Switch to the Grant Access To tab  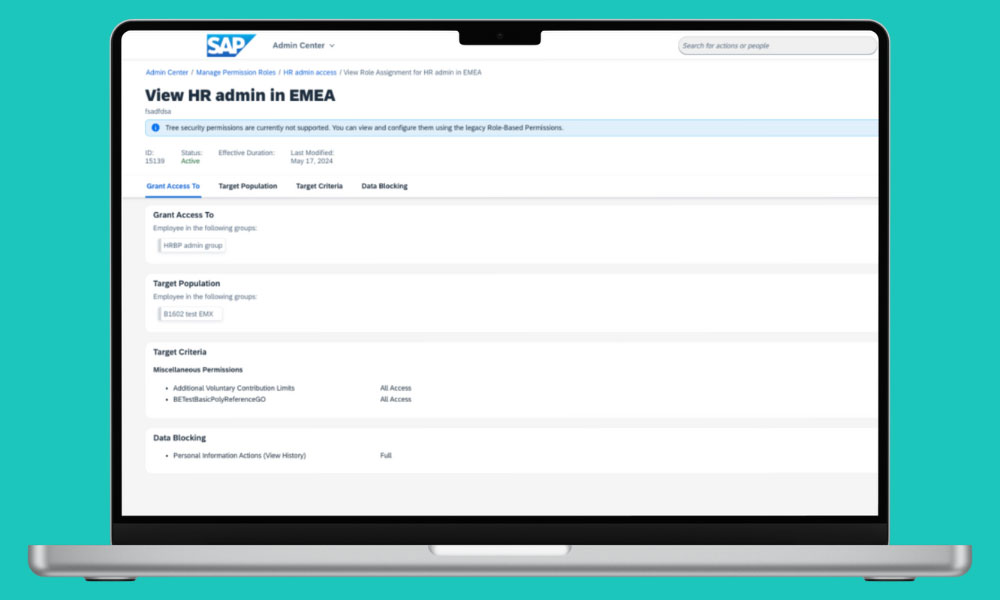173,186
